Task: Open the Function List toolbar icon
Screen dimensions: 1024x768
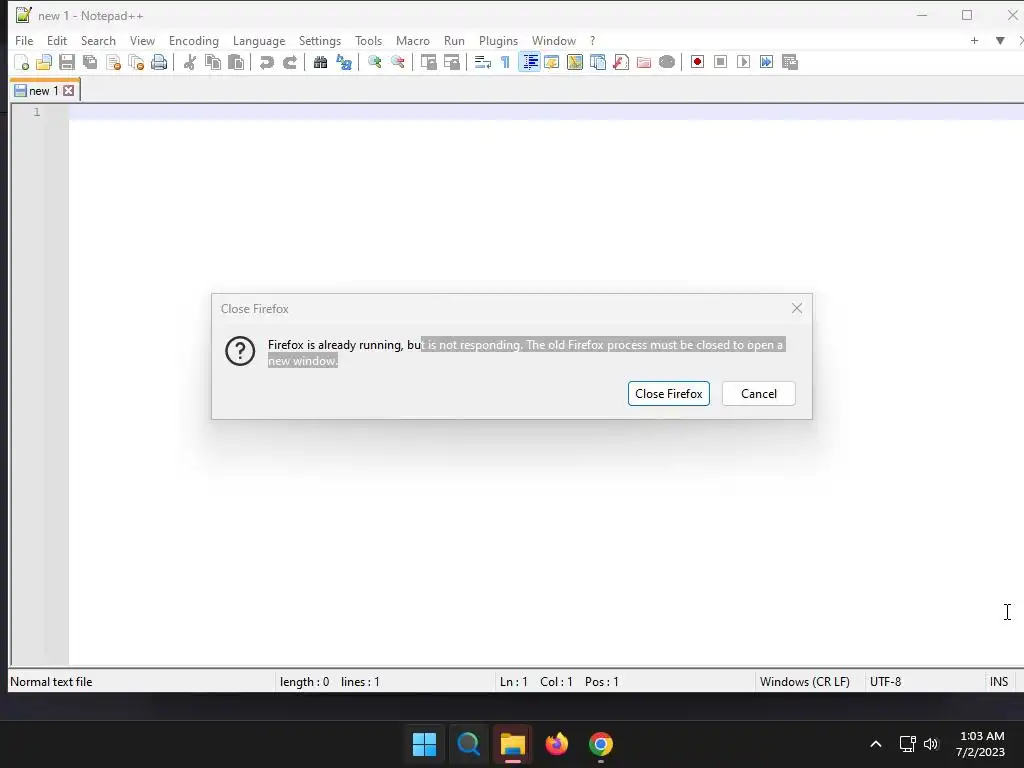Action: tap(620, 62)
